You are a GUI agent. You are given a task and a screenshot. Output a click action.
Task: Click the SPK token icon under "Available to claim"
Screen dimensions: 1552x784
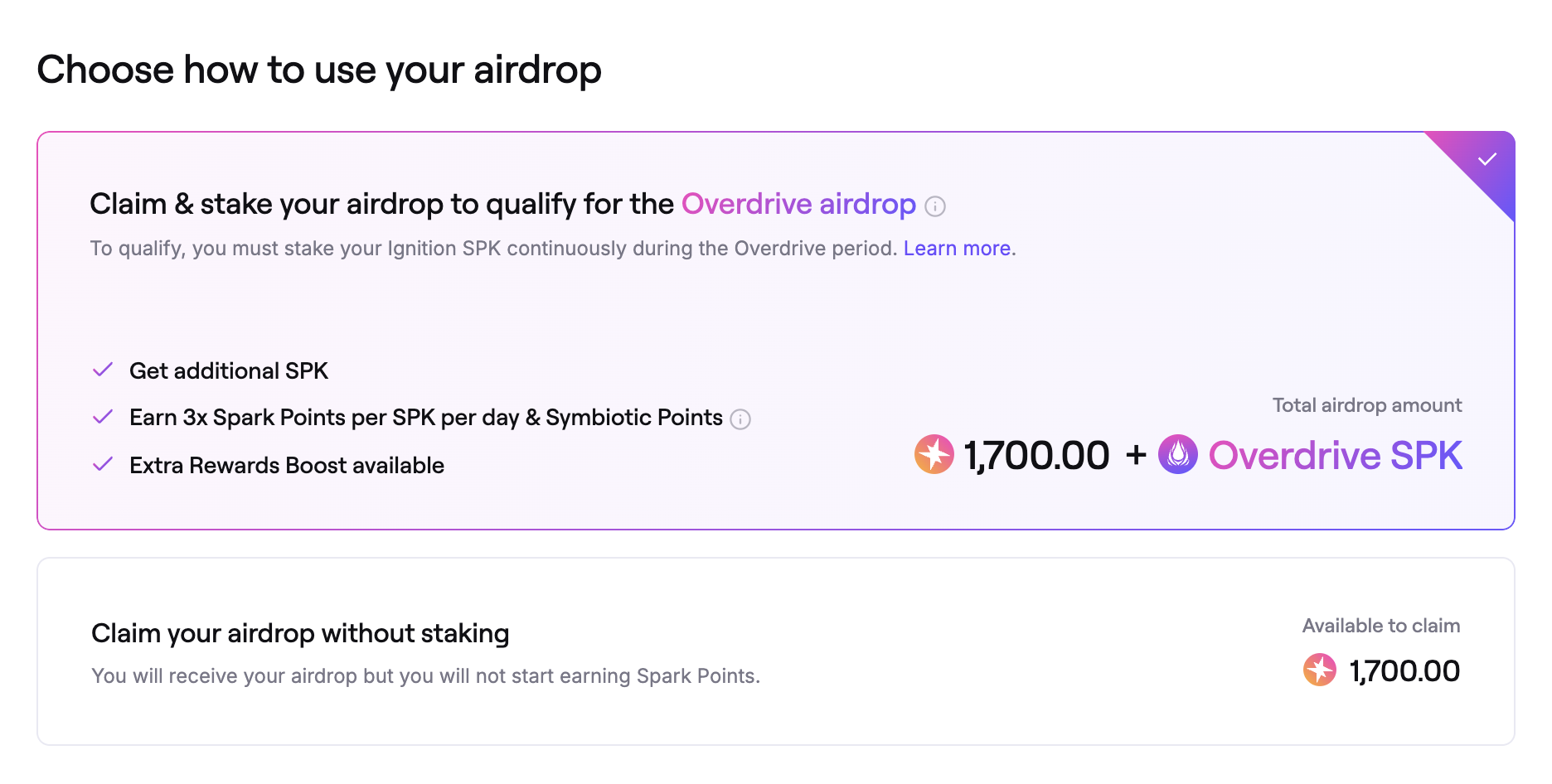click(1320, 670)
